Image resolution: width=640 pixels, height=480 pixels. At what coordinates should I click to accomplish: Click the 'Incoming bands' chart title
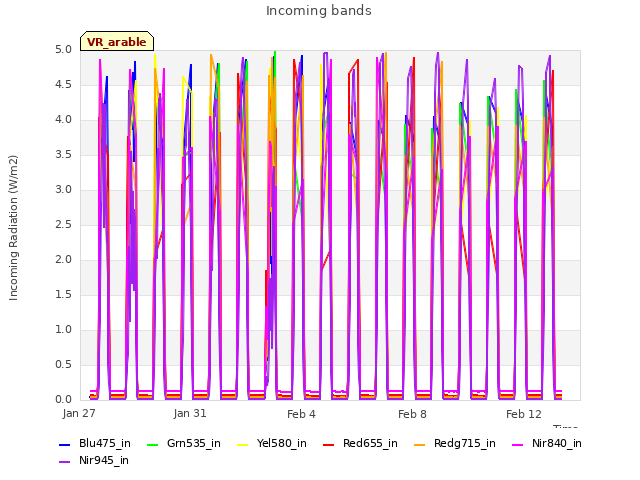click(319, 11)
